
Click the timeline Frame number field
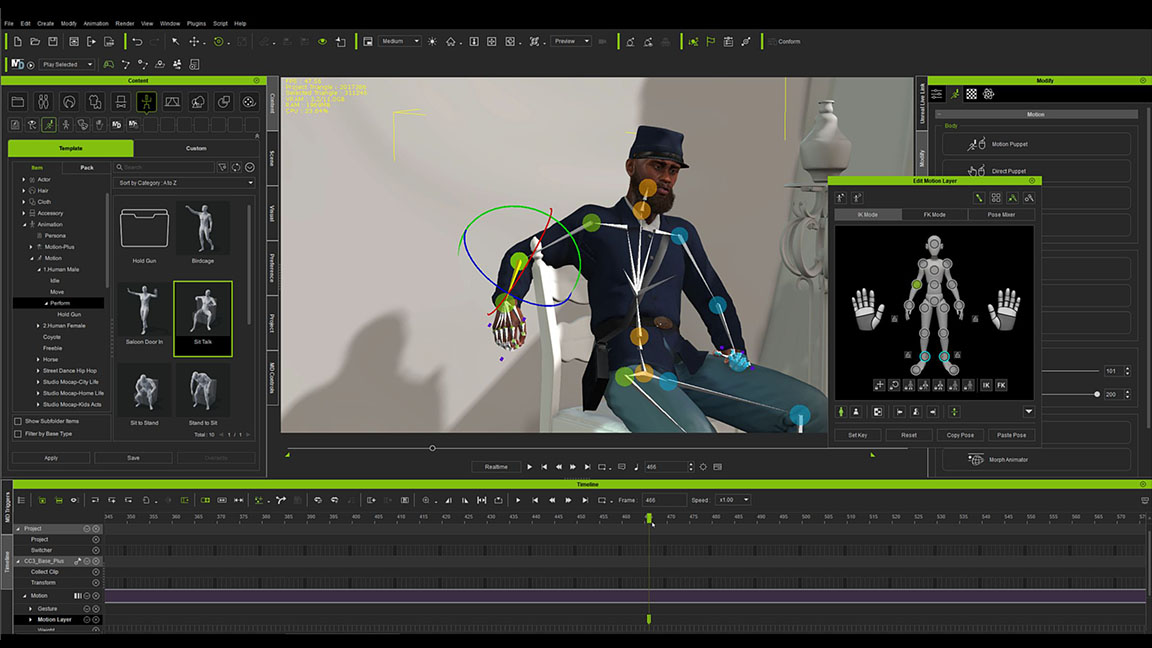point(663,500)
